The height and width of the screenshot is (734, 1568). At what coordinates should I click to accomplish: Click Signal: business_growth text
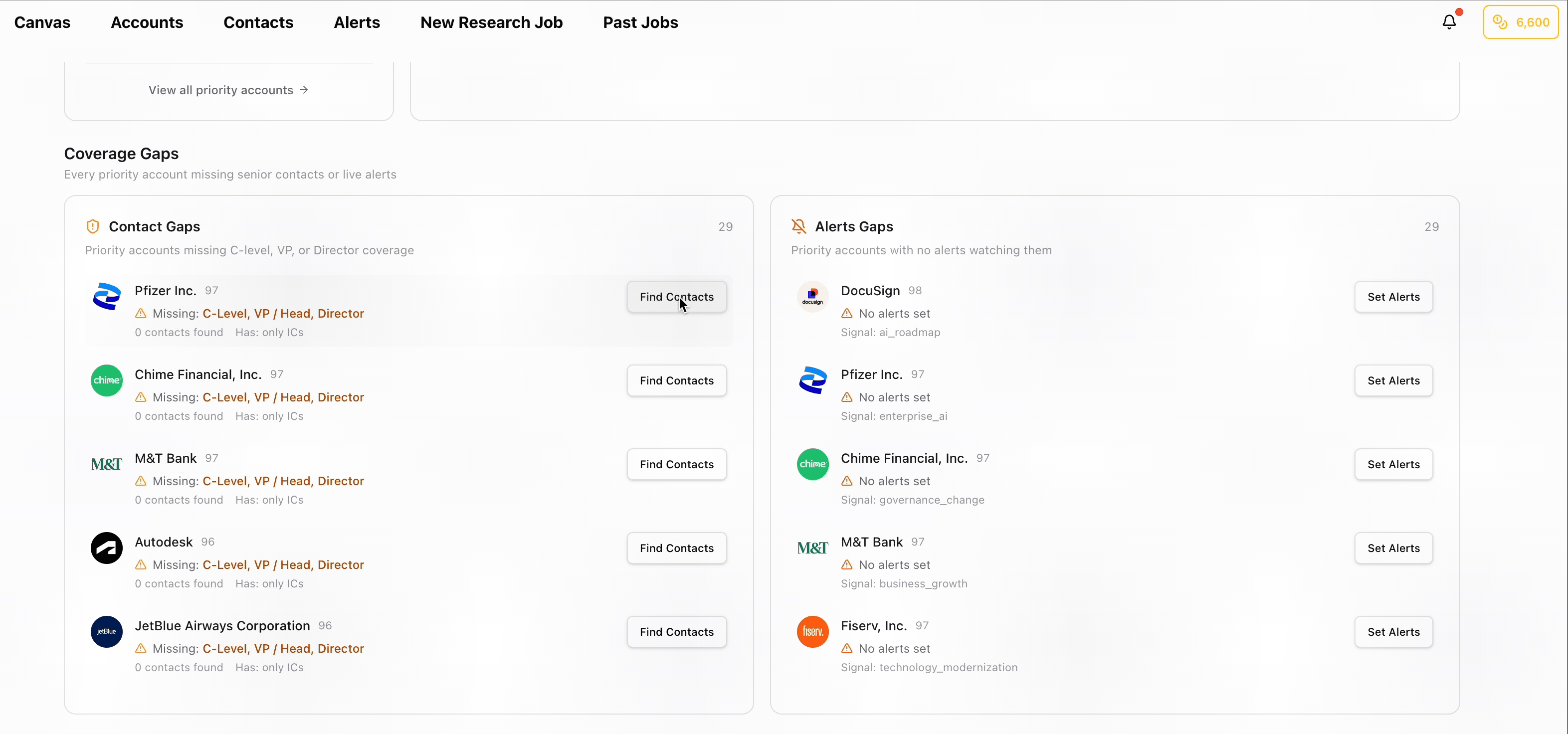tap(903, 584)
